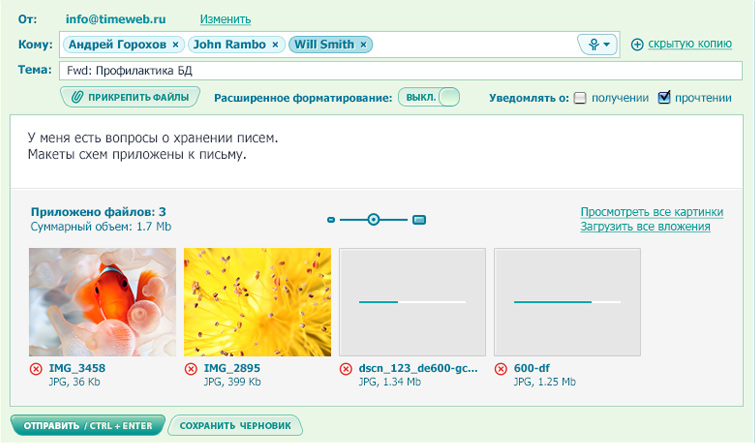This screenshot has height=443, width=755.
Task: Delete attachment 600-df with red x
Action: (501, 369)
